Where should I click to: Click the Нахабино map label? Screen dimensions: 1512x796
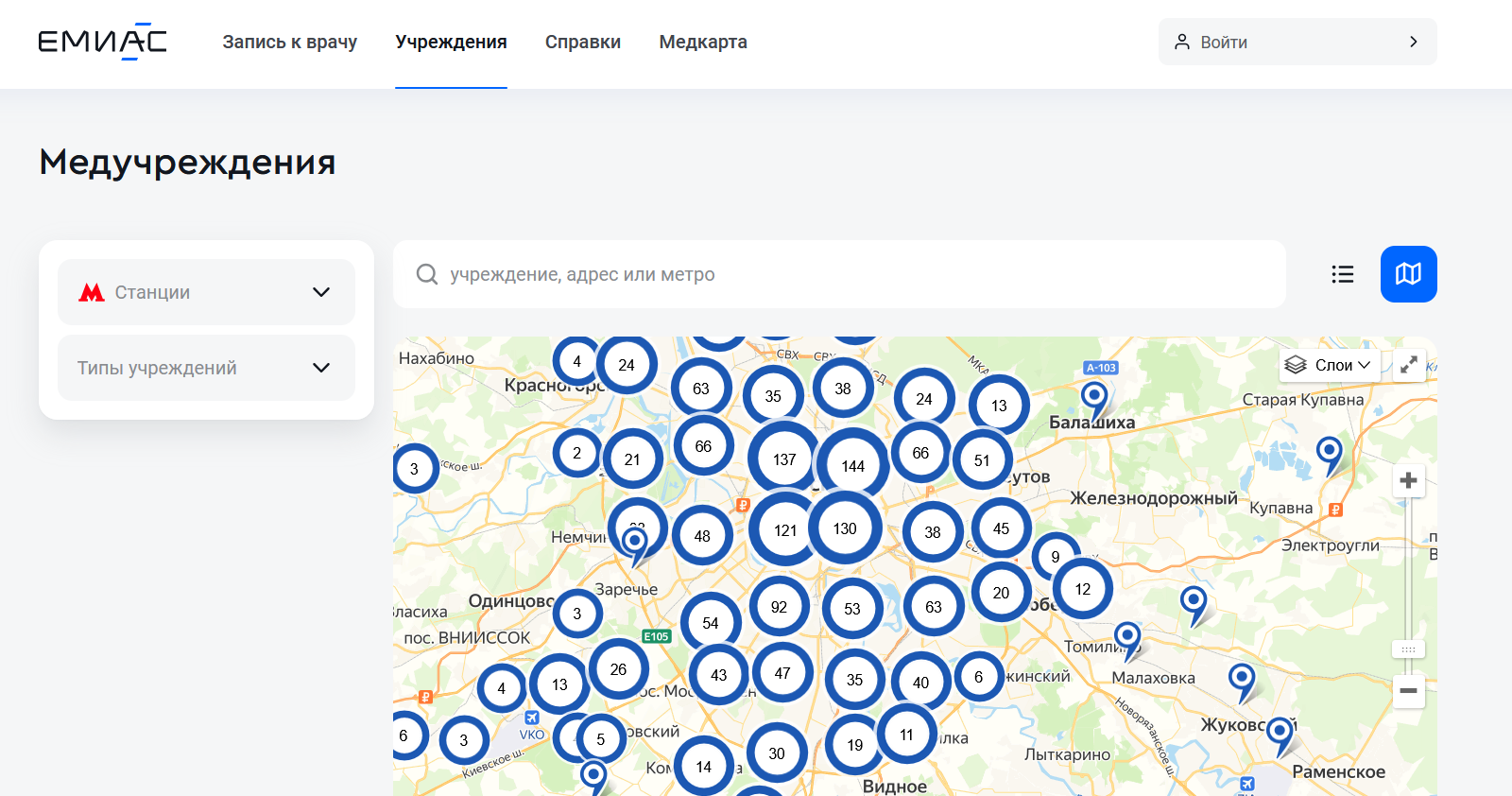pos(437,358)
